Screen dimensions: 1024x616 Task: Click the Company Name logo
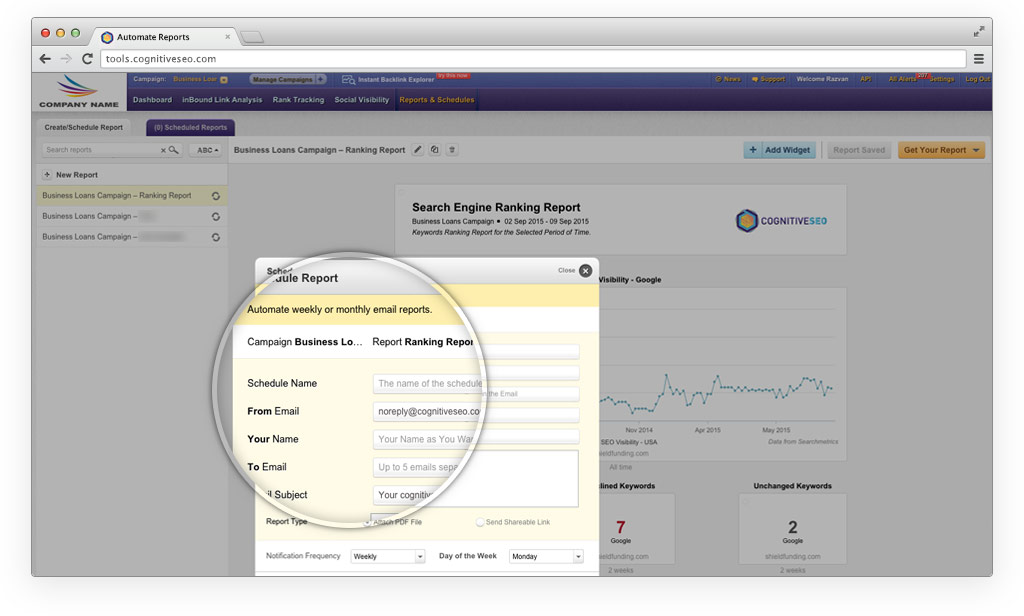tap(78, 91)
